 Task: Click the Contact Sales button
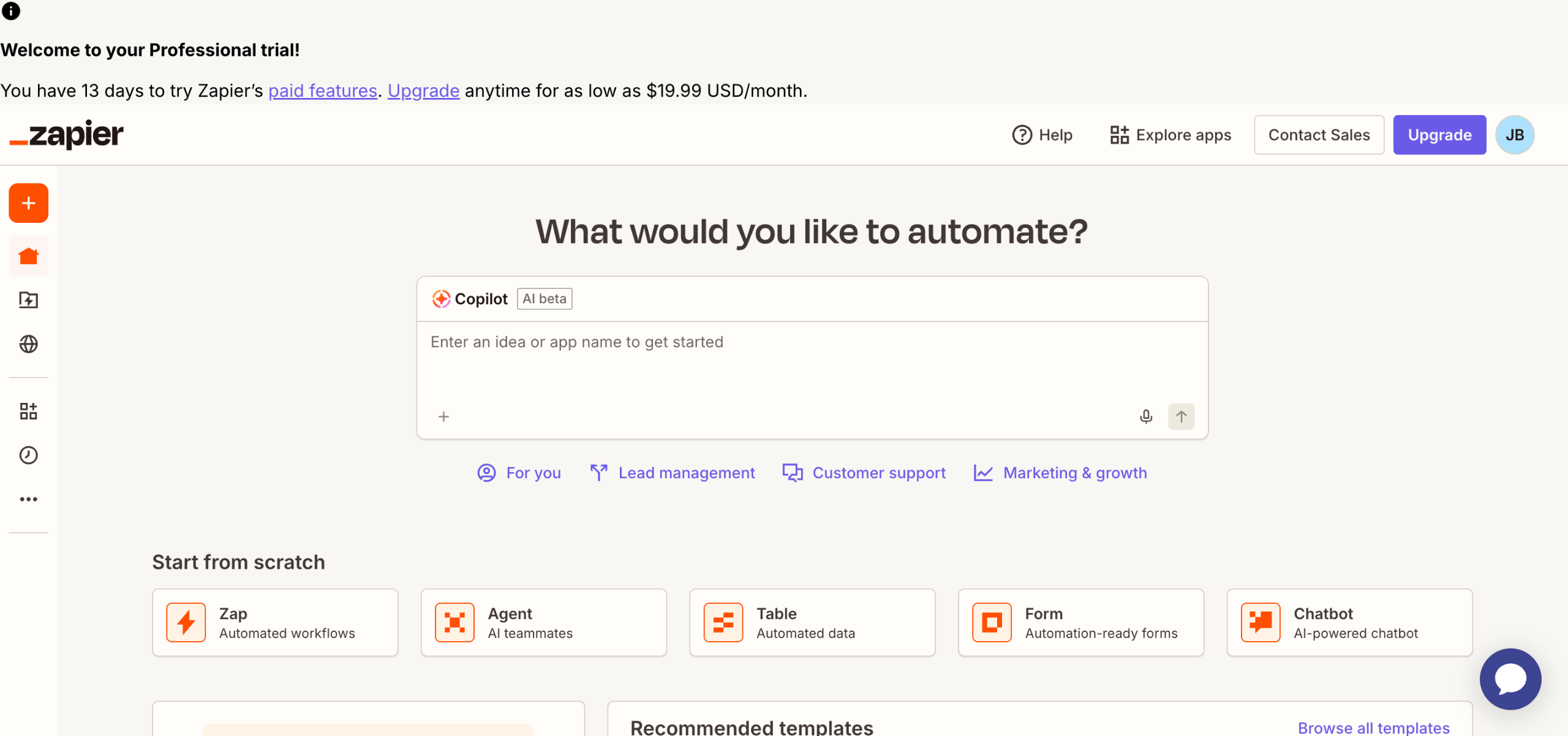(x=1319, y=135)
